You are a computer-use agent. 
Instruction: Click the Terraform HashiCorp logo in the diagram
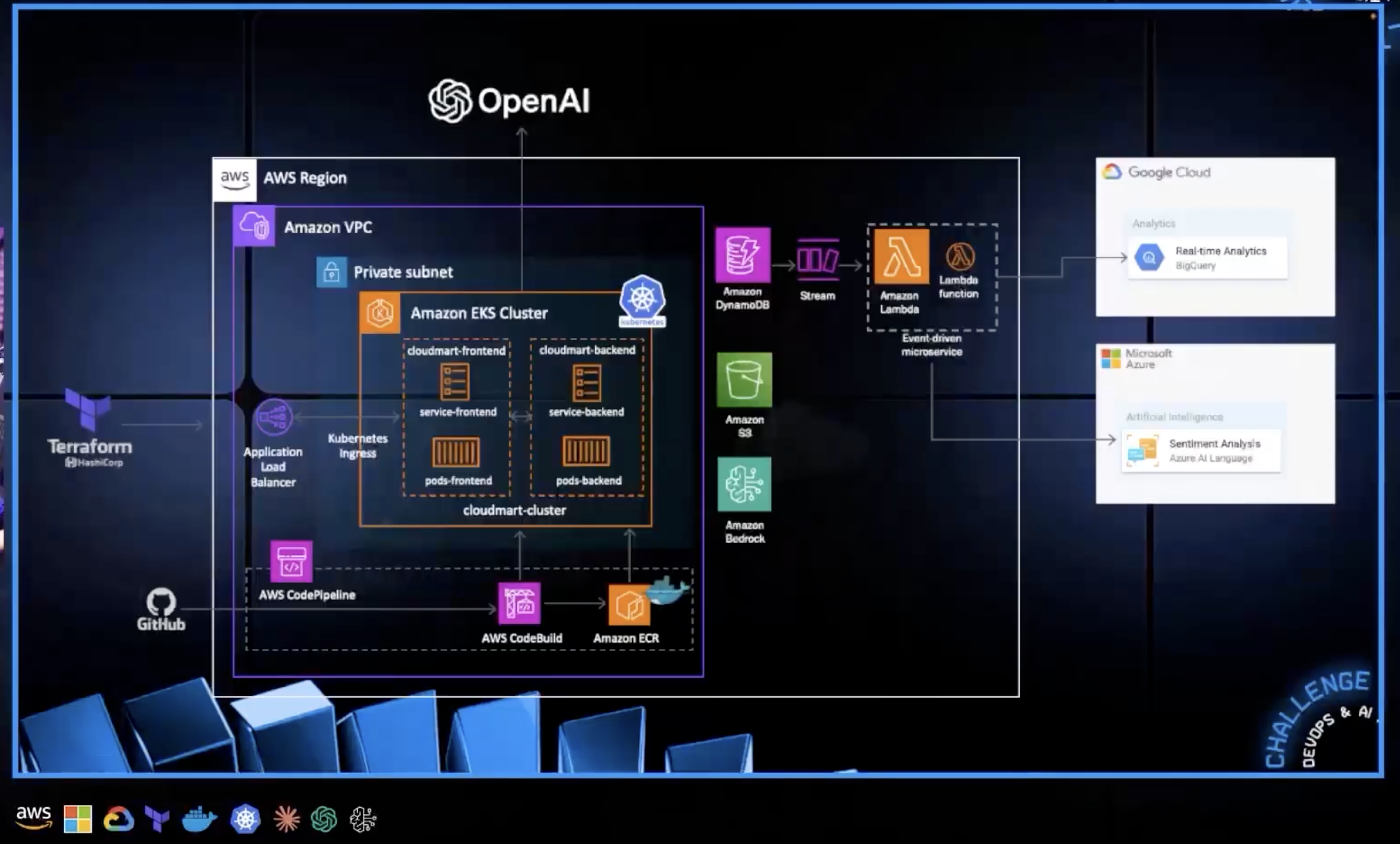90,428
